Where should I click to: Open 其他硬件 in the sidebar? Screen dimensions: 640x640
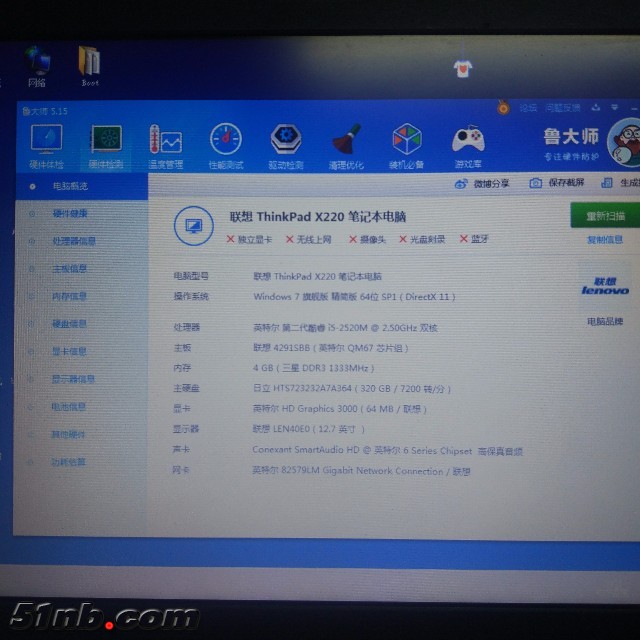click(68, 434)
